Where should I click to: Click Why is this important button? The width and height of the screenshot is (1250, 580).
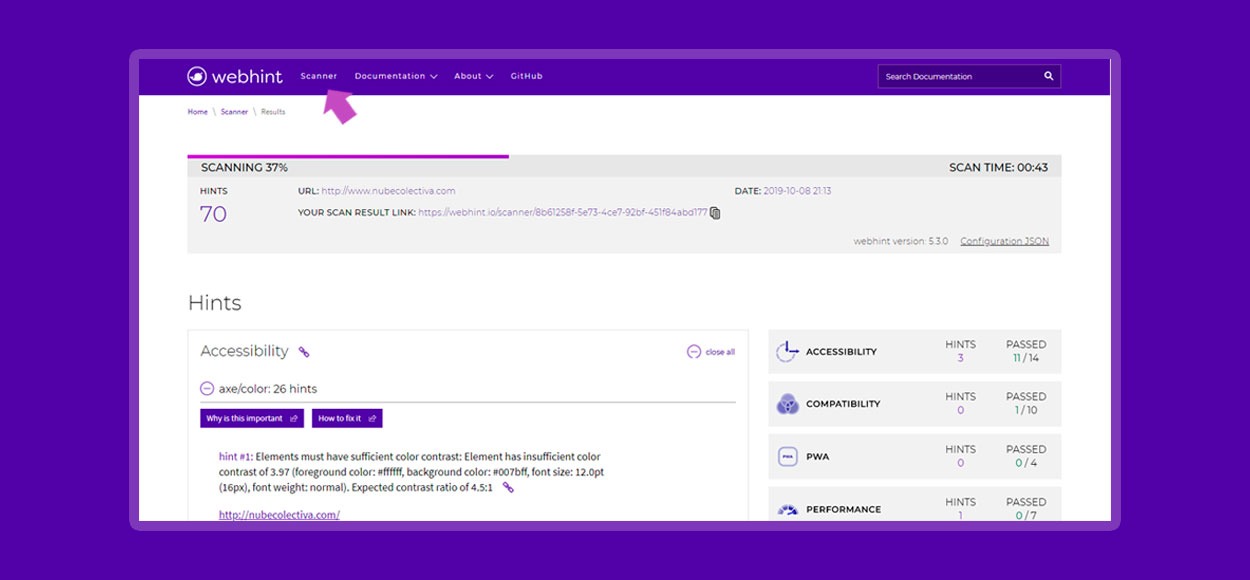[252, 418]
